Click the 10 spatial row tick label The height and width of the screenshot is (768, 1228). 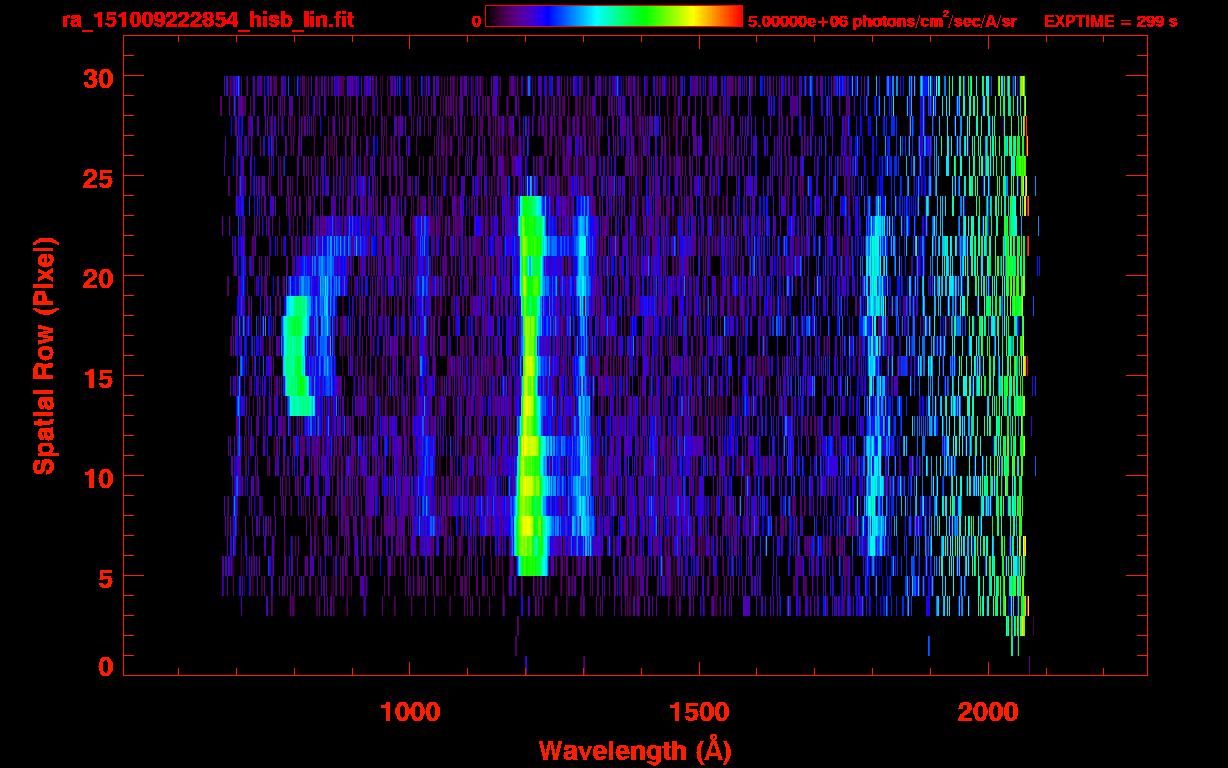(x=98, y=477)
